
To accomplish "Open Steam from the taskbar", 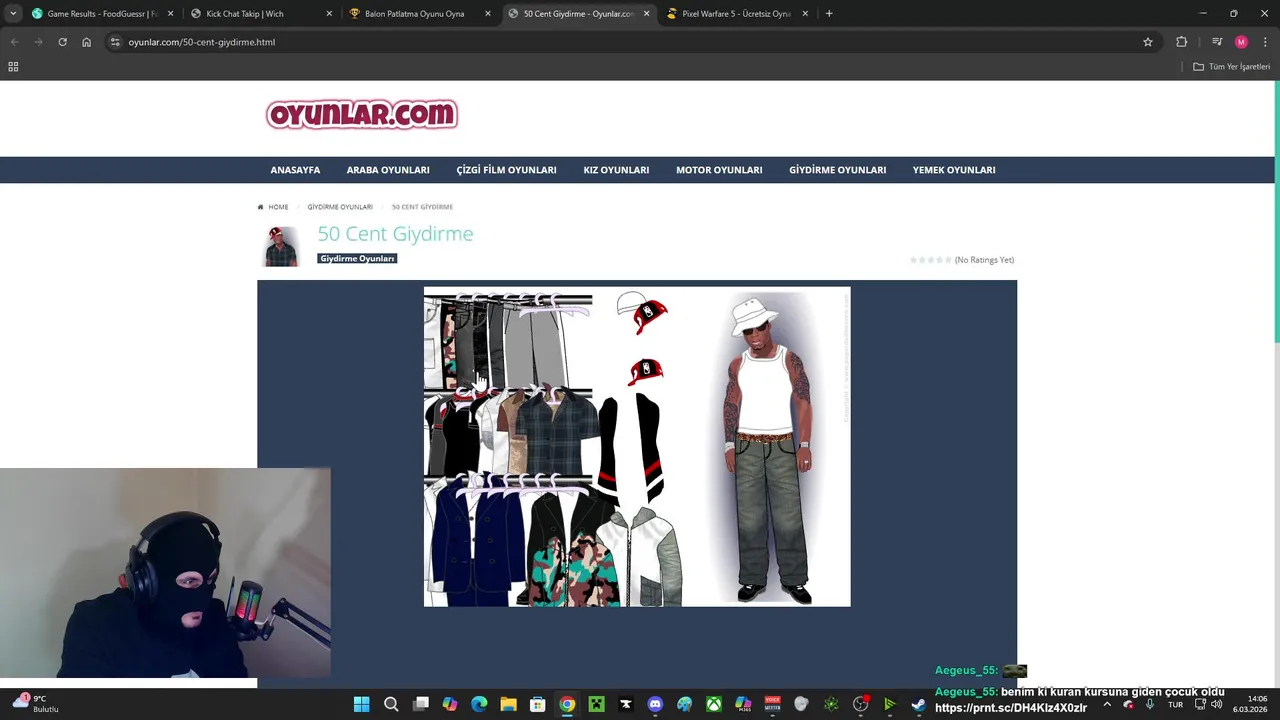I will pos(919,704).
